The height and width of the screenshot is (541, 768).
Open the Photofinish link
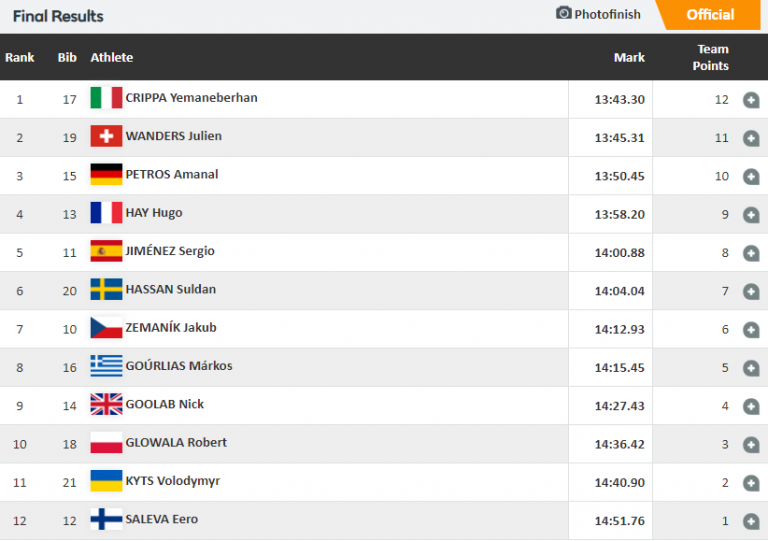tap(607, 14)
